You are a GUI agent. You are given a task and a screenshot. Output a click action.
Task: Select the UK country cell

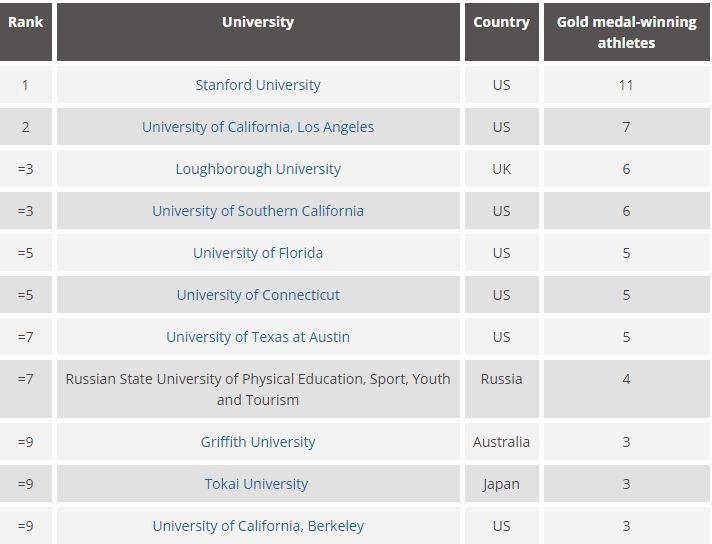[x=501, y=169]
